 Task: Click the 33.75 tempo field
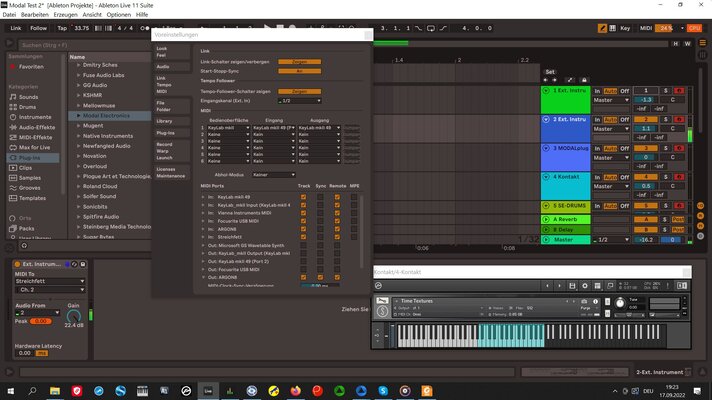point(82,28)
